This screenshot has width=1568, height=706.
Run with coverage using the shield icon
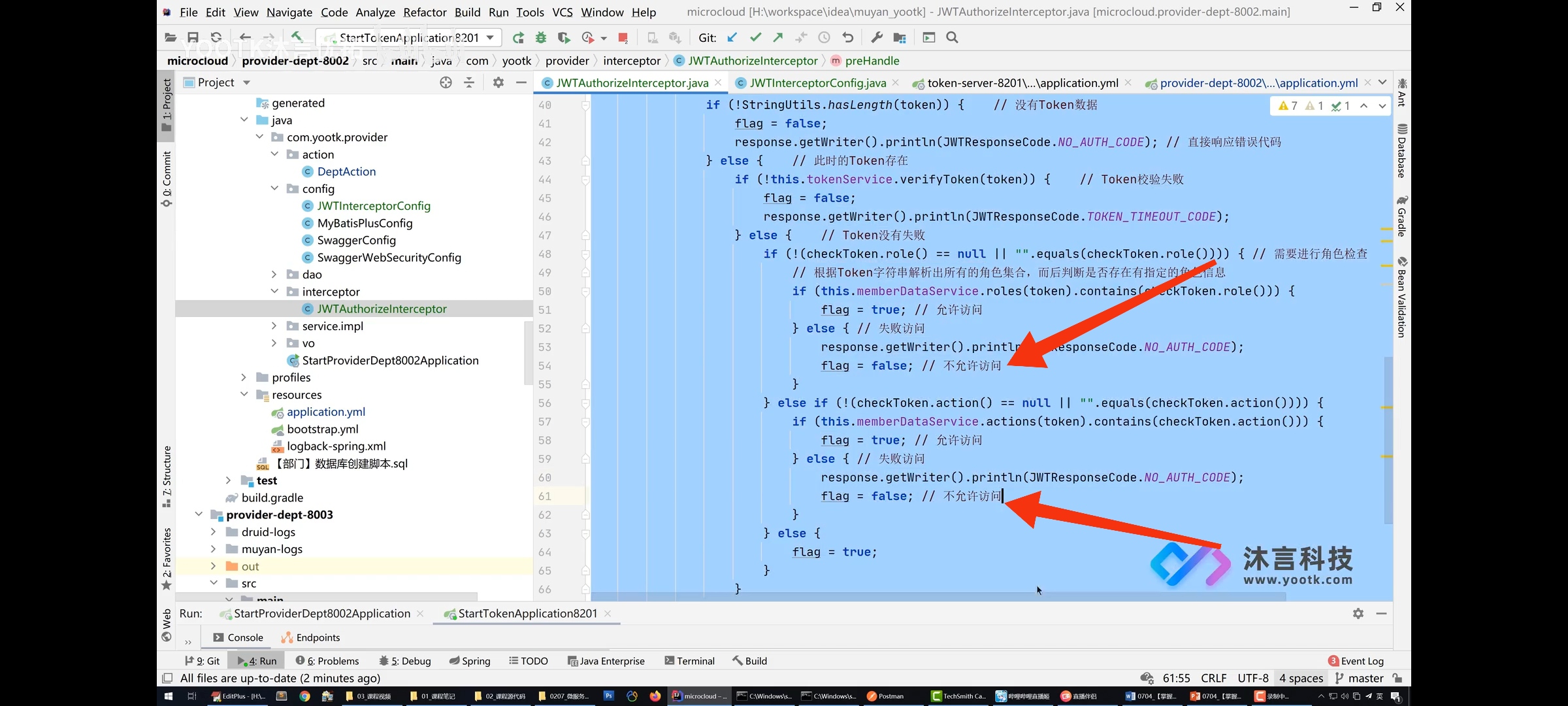(563, 37)
